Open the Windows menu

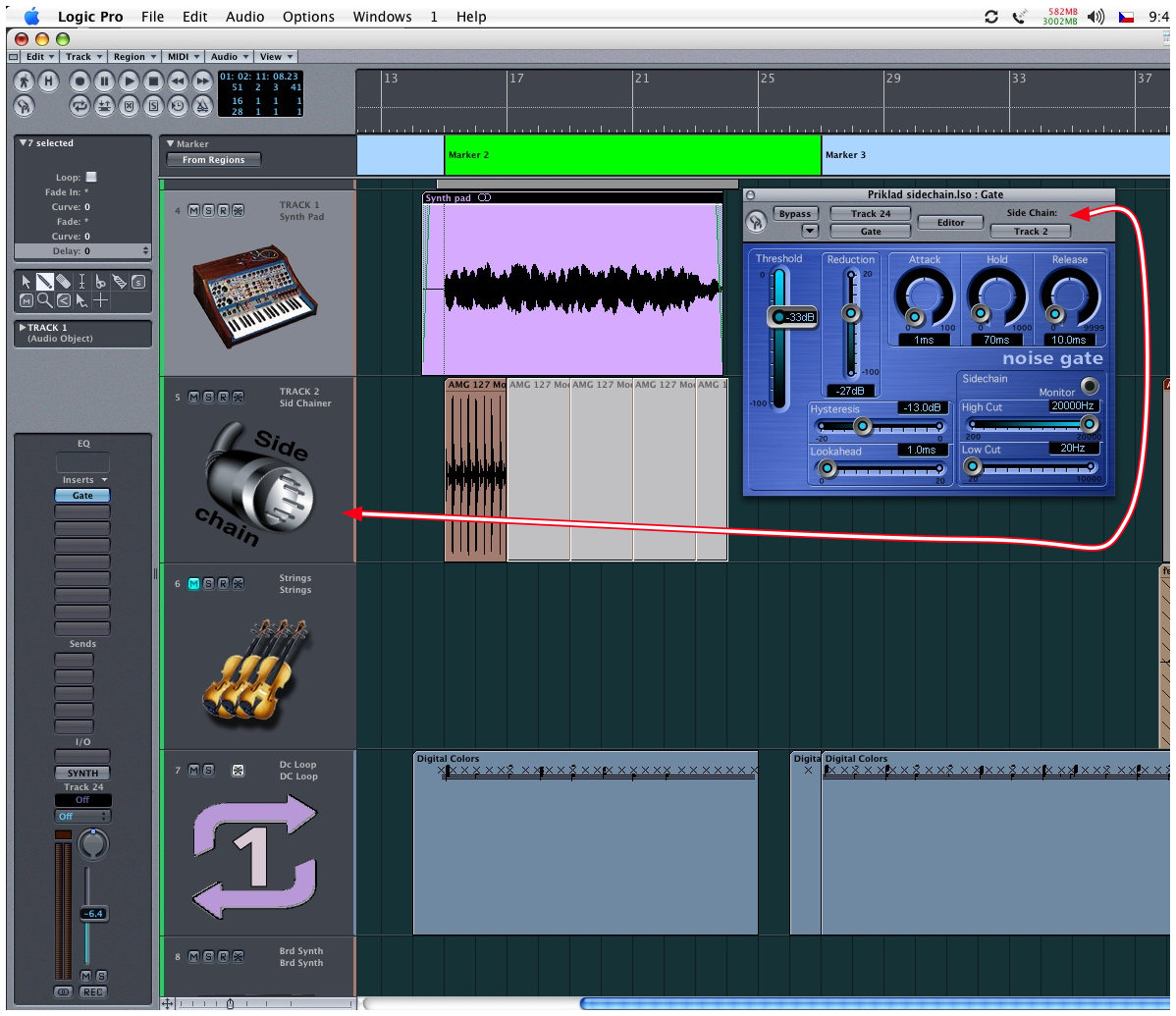pyautogui.click(x=382, y=17)
